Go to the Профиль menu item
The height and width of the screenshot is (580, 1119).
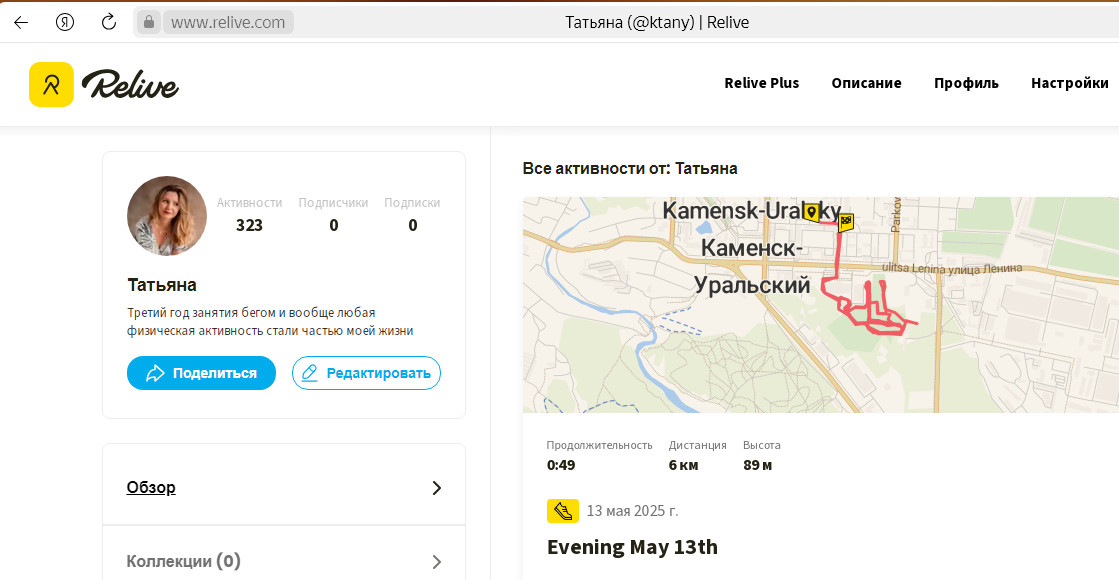966,83
